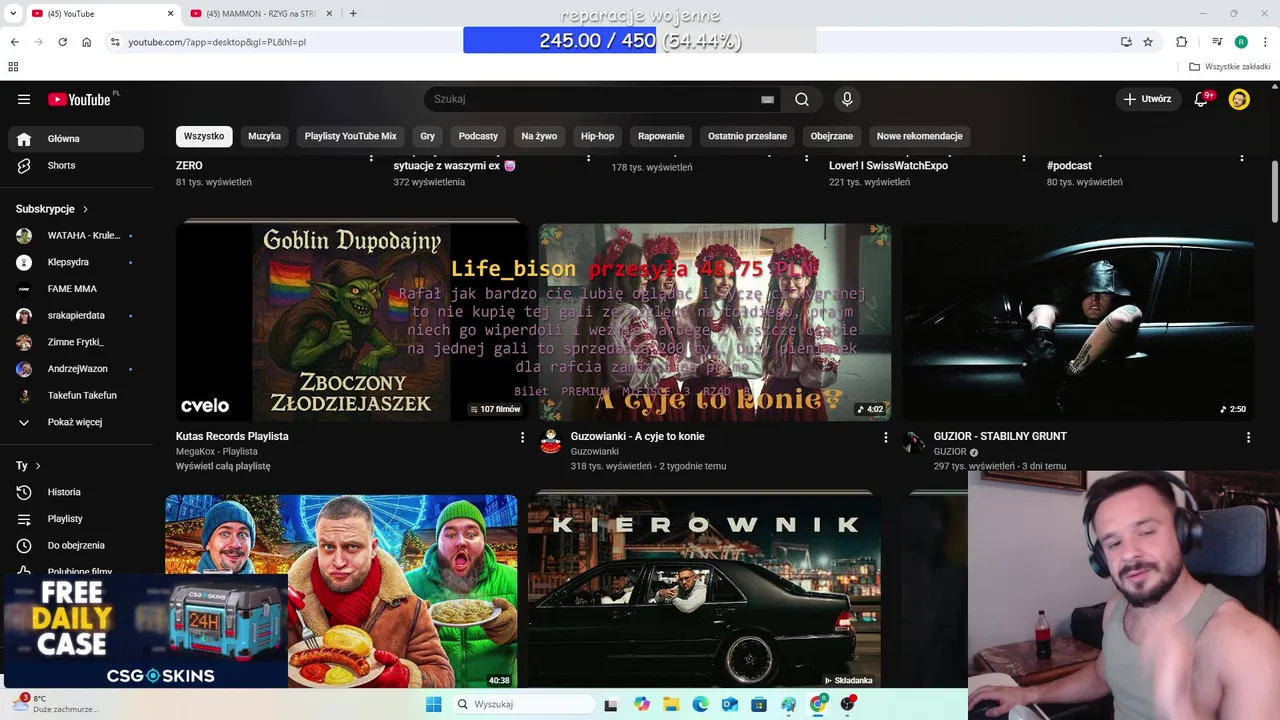The width and height of the screenshot is (1280, 720).
Task: Select the Hip-hop filter chip
Action: [598, 136]
